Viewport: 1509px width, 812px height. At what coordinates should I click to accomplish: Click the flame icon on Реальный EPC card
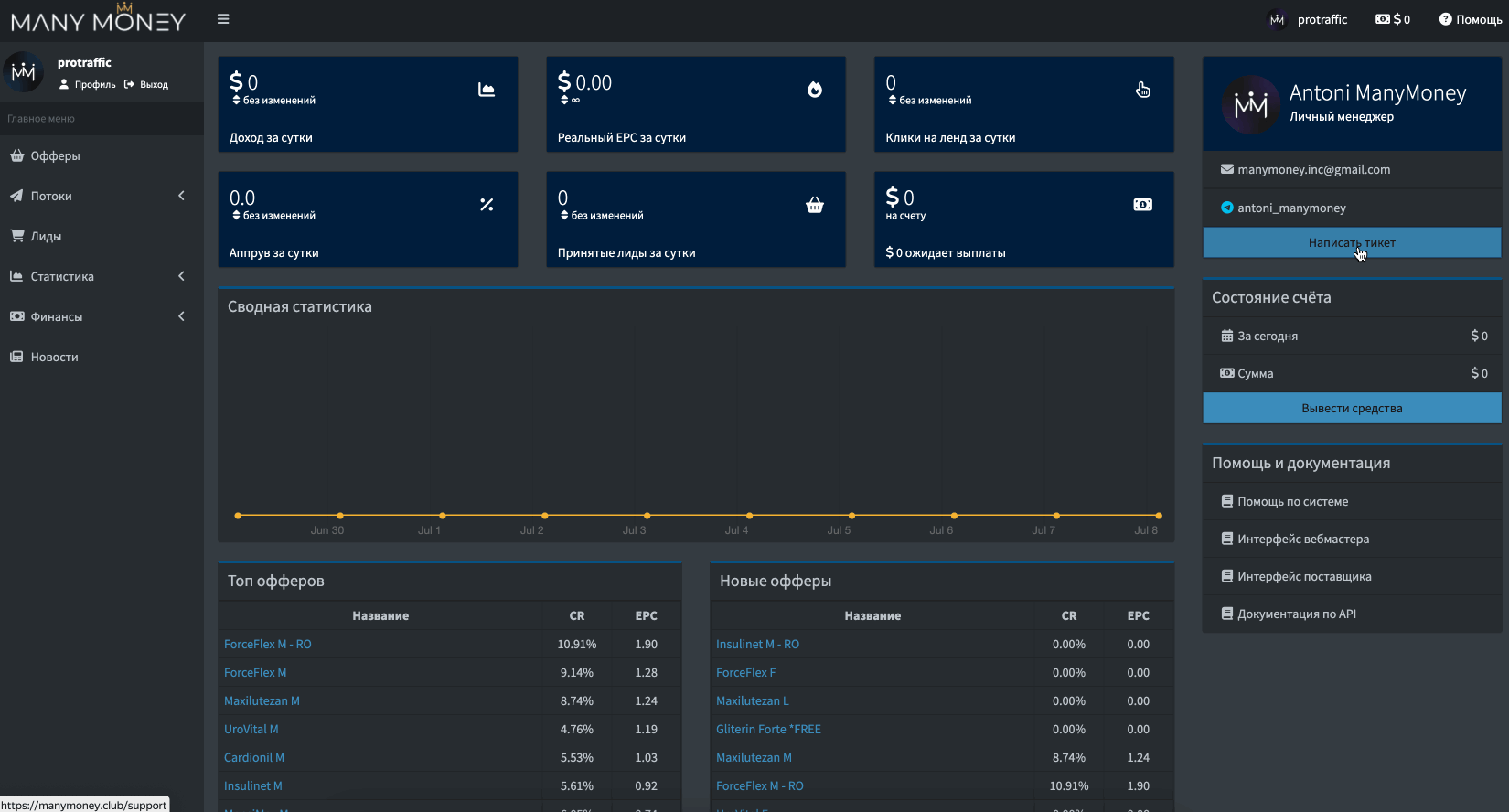[x=815, y=90]
